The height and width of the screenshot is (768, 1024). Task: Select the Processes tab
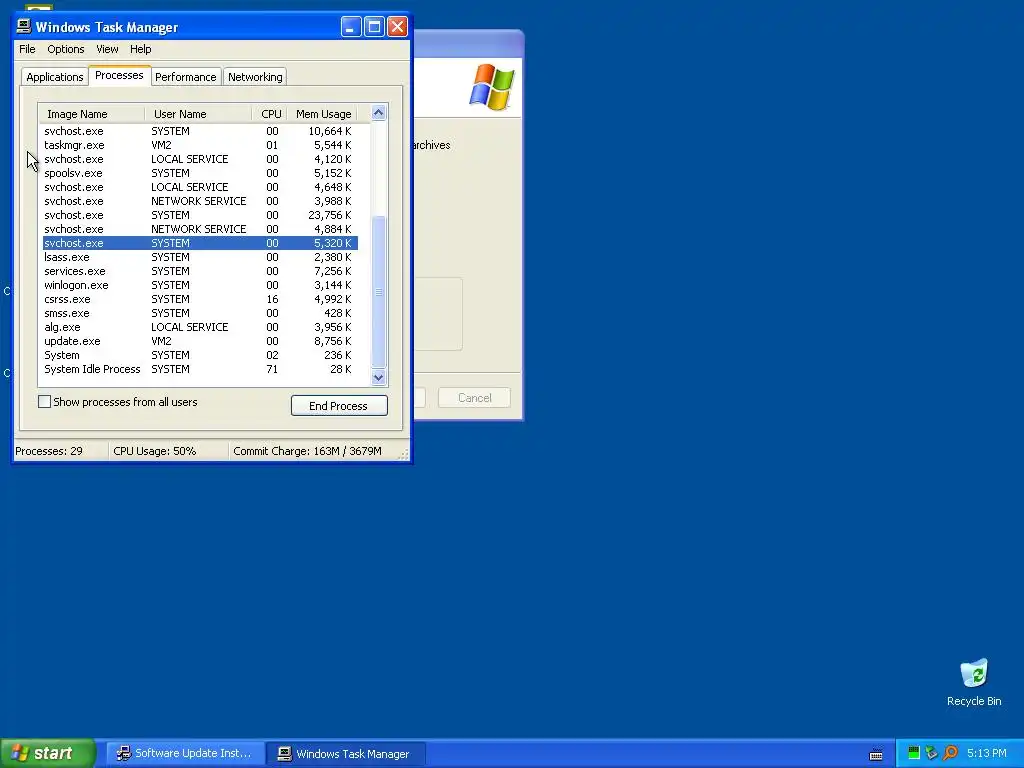(119, 76)
